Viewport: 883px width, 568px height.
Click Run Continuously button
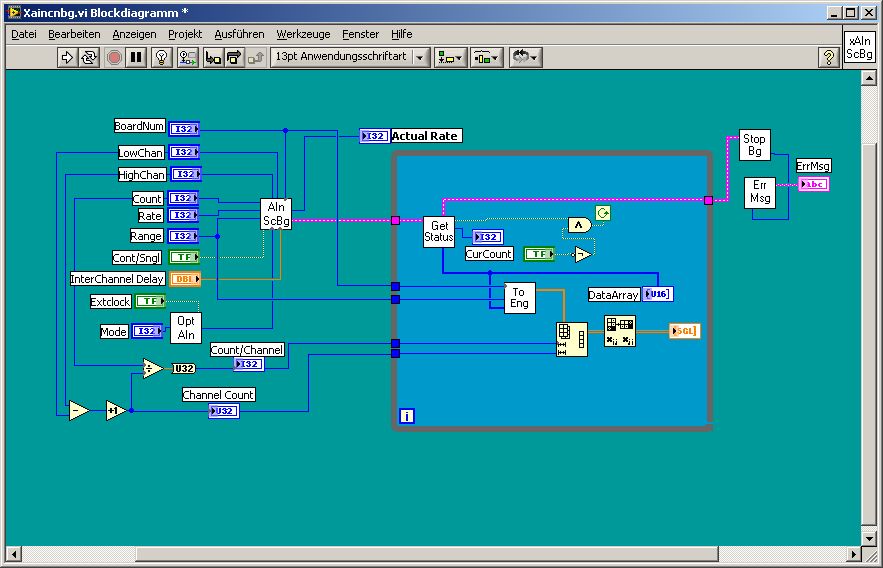[89, 57]
